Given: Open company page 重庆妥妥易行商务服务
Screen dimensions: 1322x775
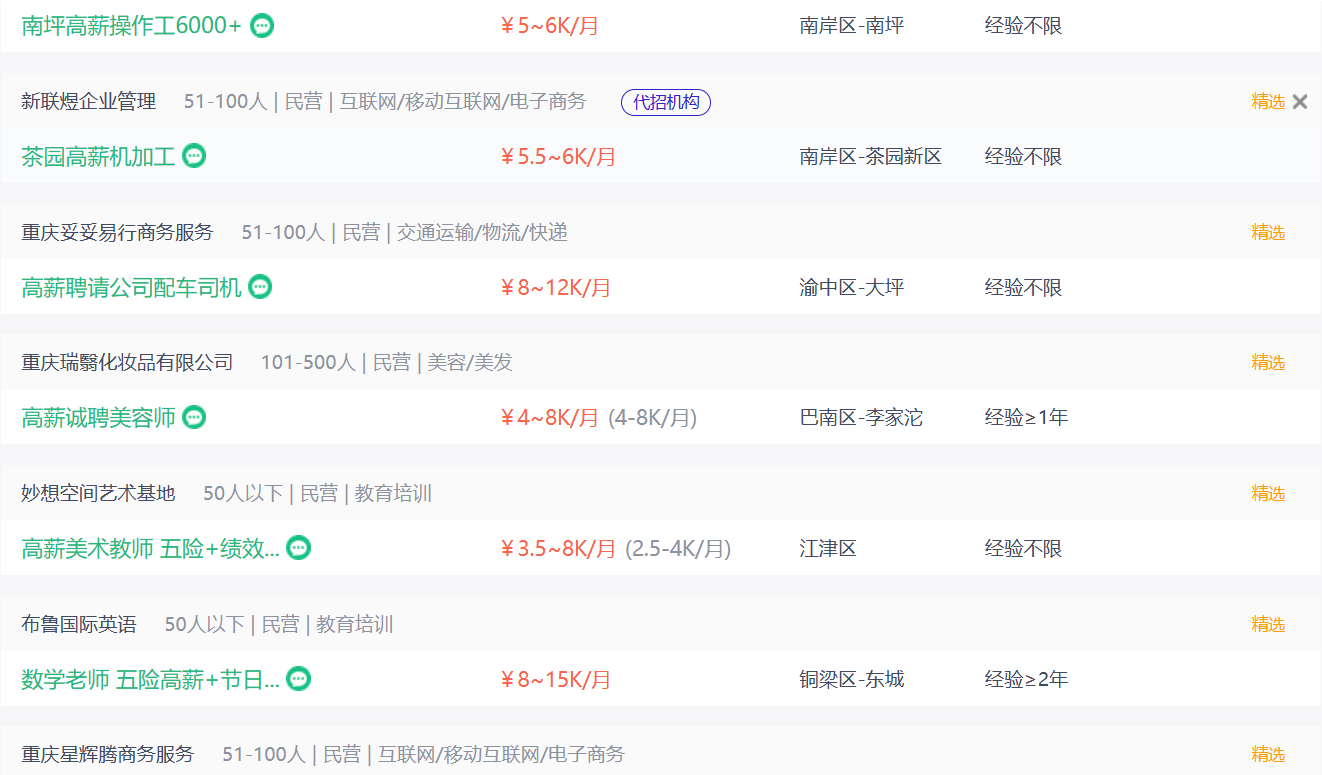Looking at the screenshot, I should 117,232.
